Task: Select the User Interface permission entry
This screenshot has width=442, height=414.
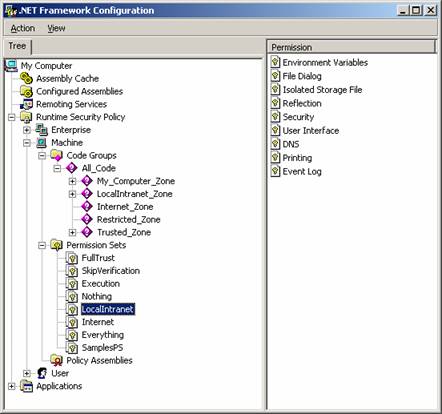Action: pyautogui.click(x=311, y=131)
